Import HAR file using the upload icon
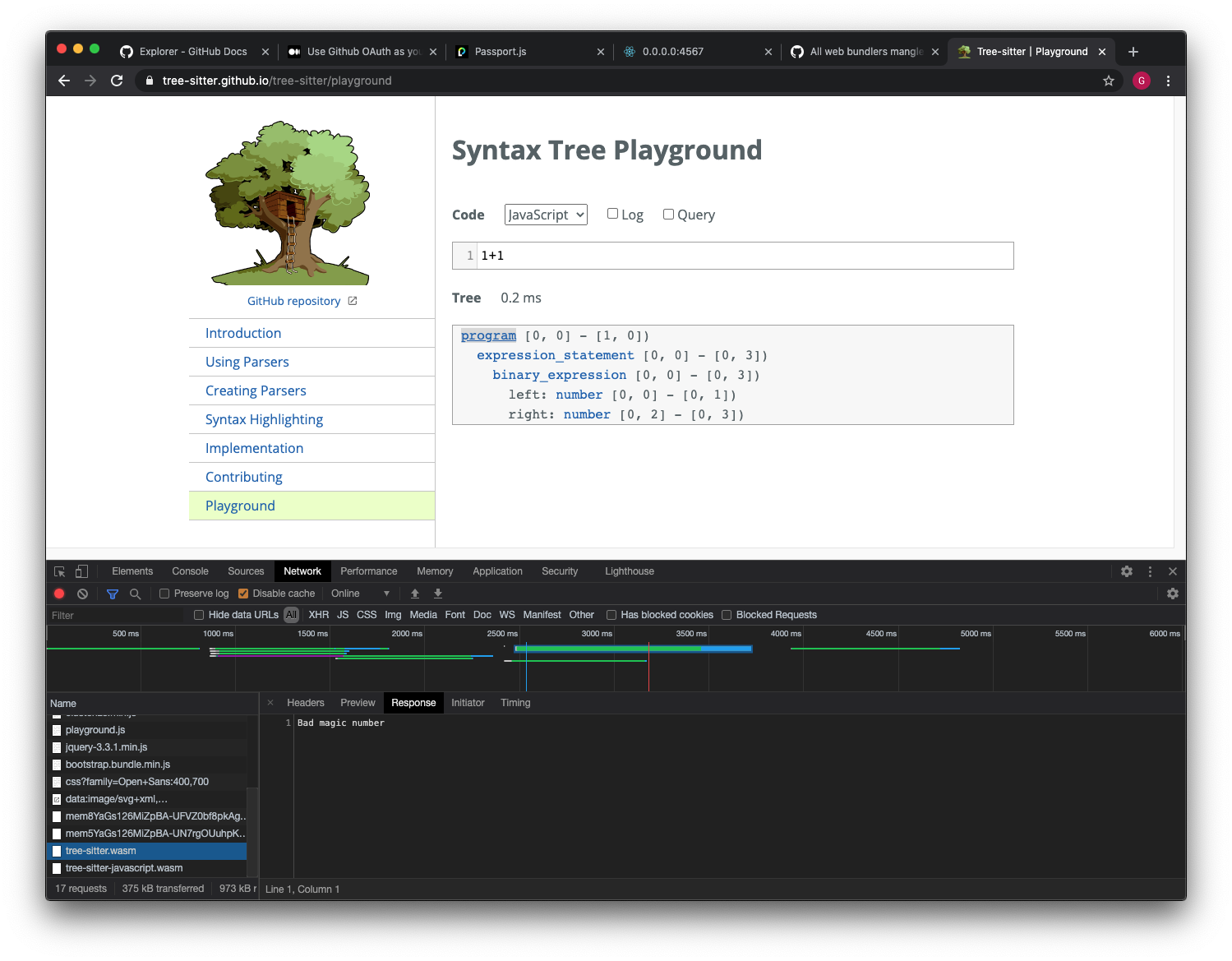This screenshot has height=961, width=1232. 414,593
